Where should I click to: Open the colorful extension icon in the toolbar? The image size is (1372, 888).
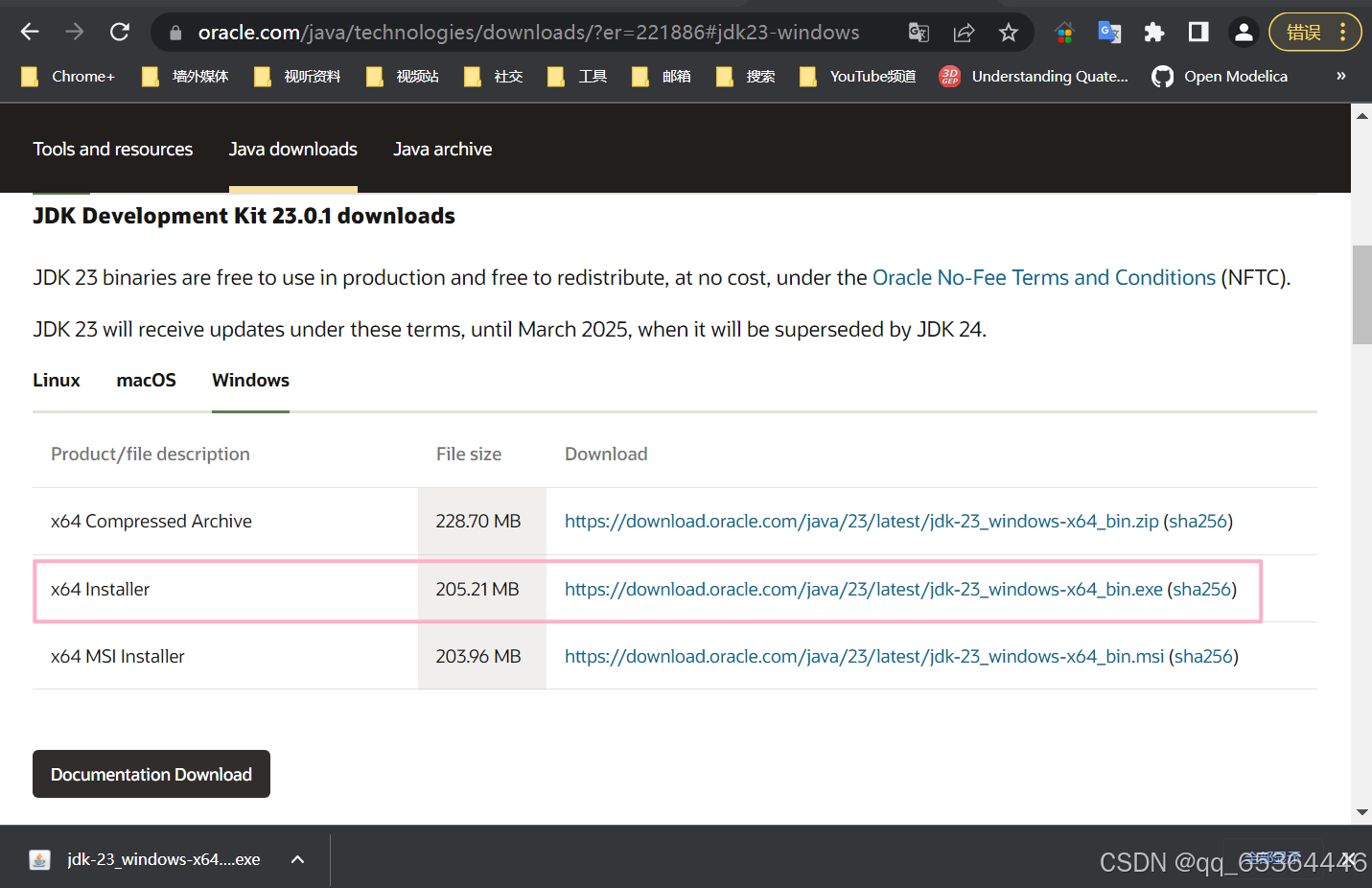[1064, 33]
